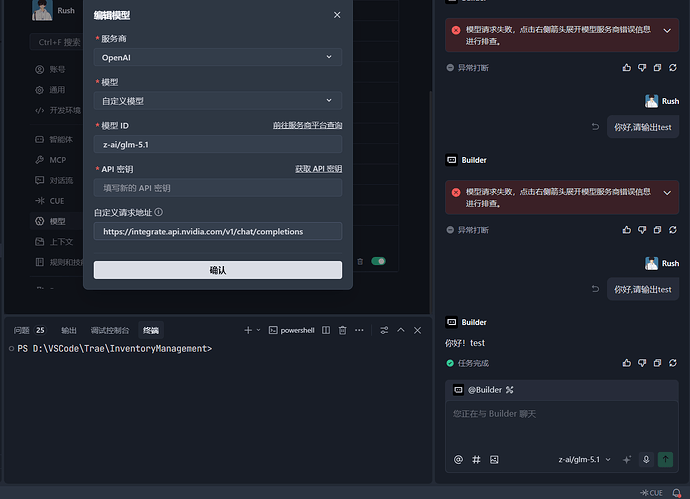Split the terminal with the split icon
The image size is (690, 499).
[x=326, y=330]
